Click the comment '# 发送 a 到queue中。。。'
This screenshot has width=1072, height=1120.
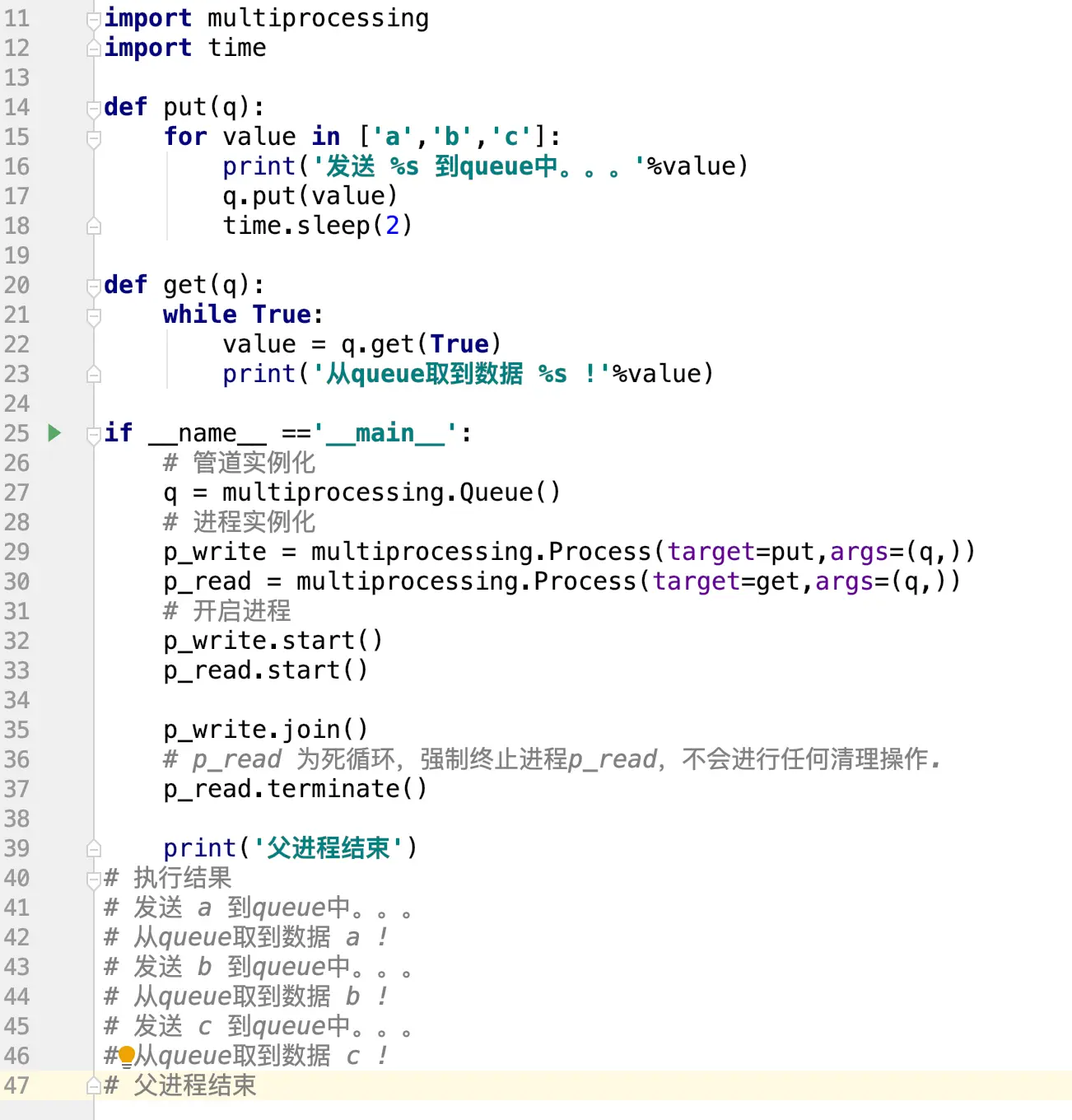click(259, 908)
